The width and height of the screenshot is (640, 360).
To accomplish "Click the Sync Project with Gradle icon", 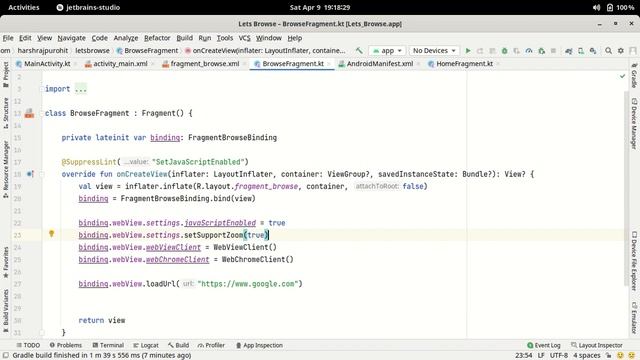I will coord(568,51).
